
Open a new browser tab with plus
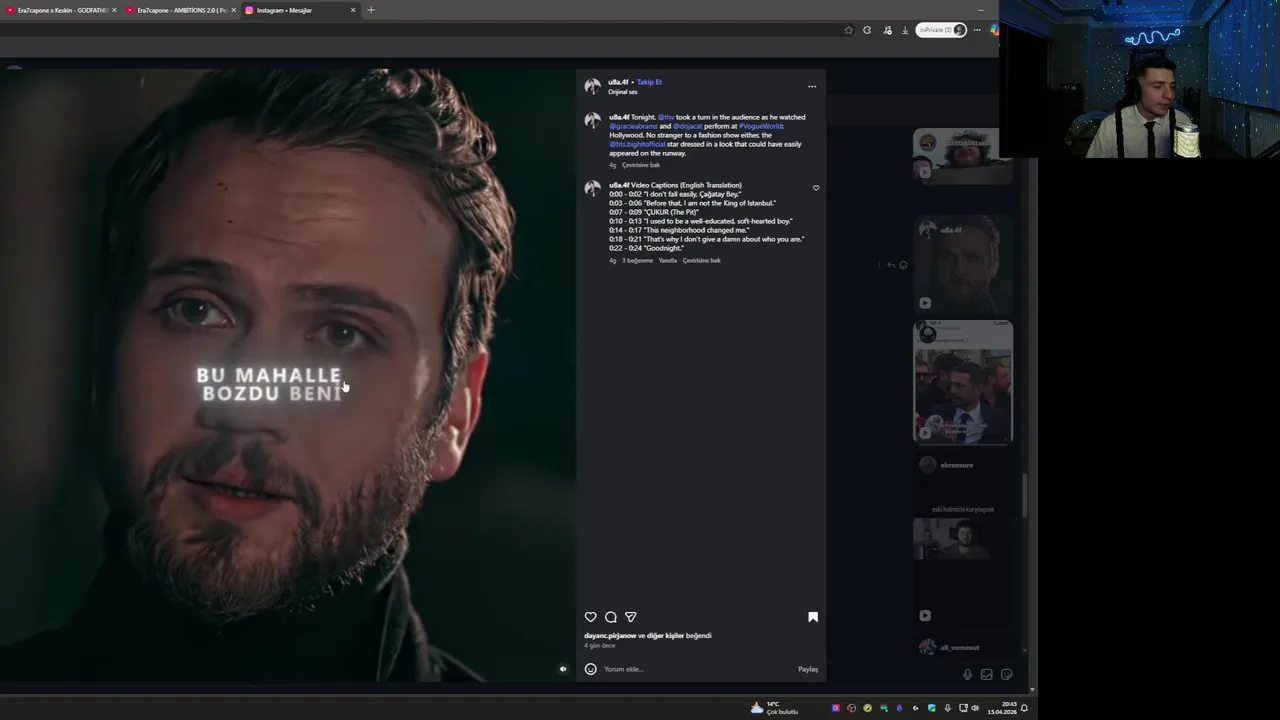(x=371, y=10)
